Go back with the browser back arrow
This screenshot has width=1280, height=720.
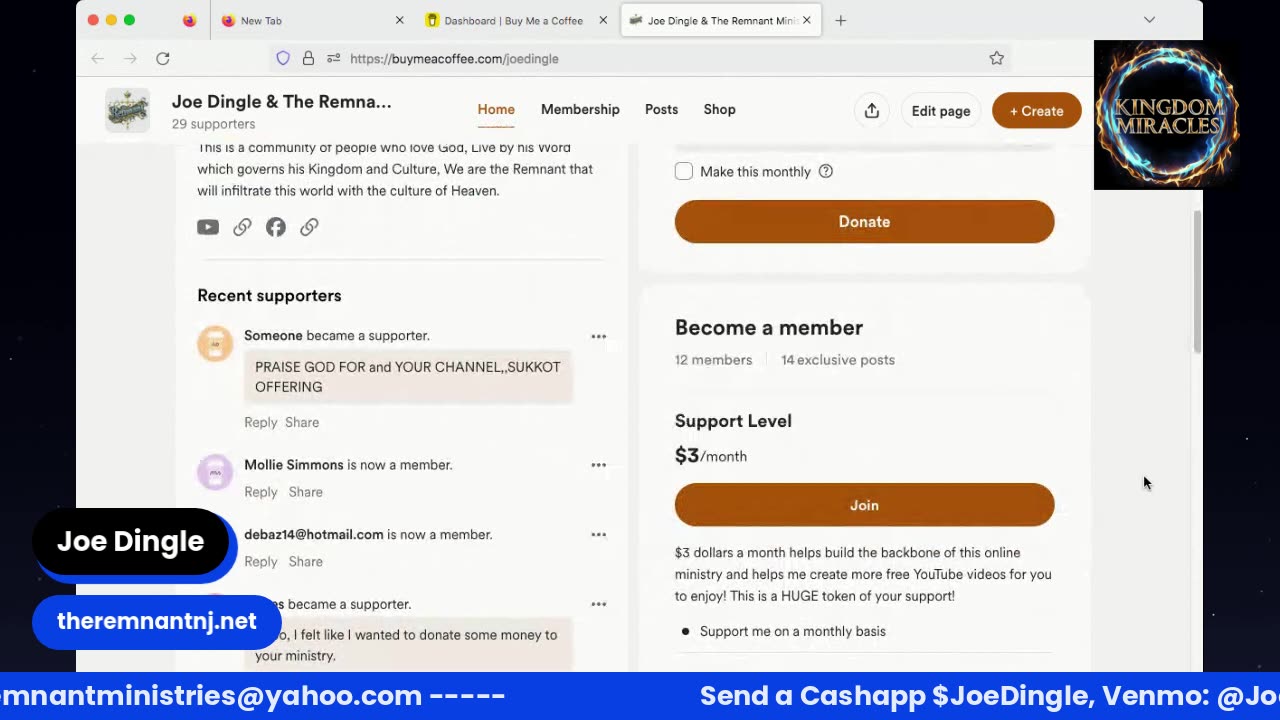(x=98, y=59)
